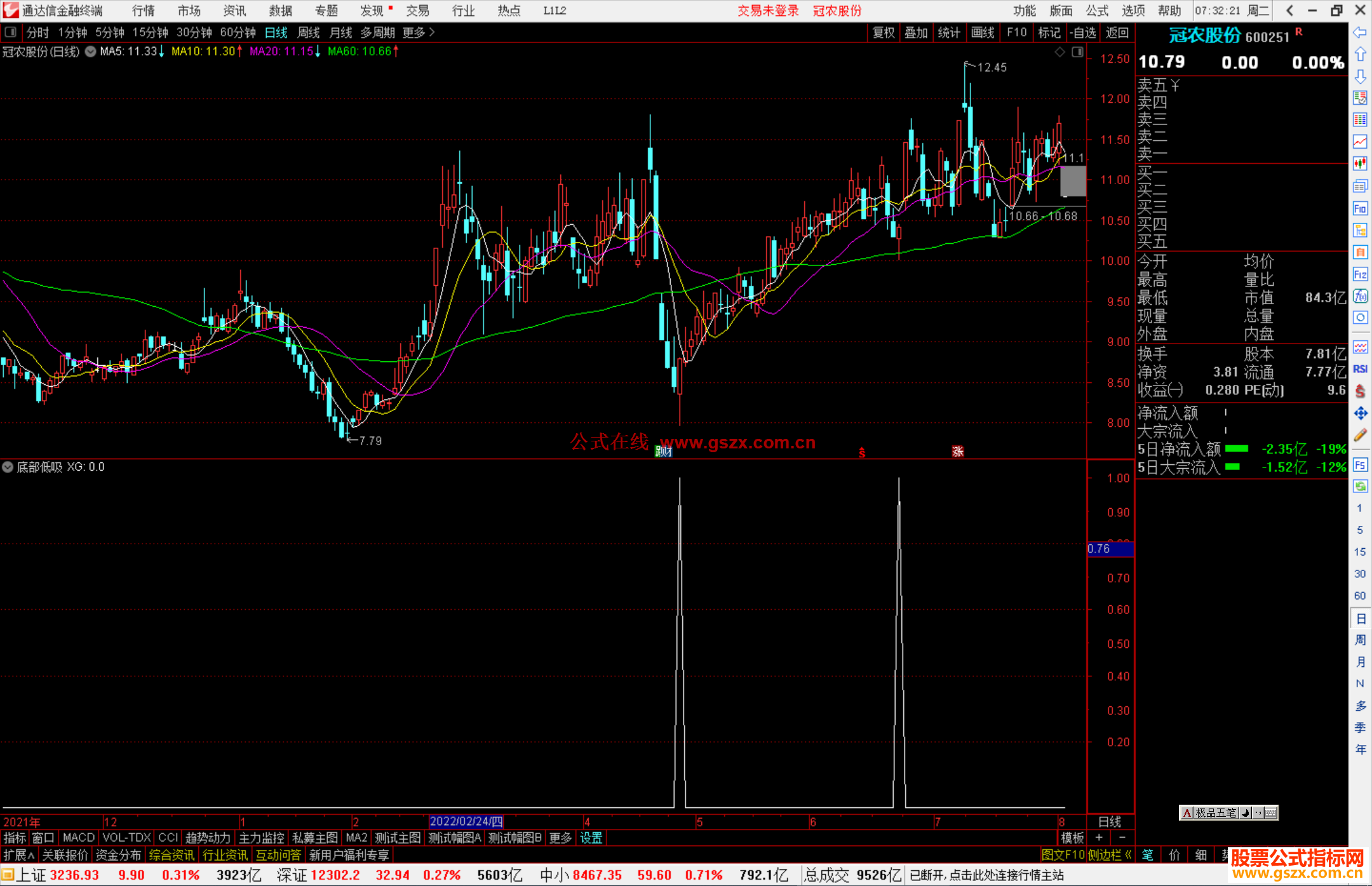Click the 叠加 overlay button
Image resolution: width=1372 pixels, height=886 pixels.
917,32
